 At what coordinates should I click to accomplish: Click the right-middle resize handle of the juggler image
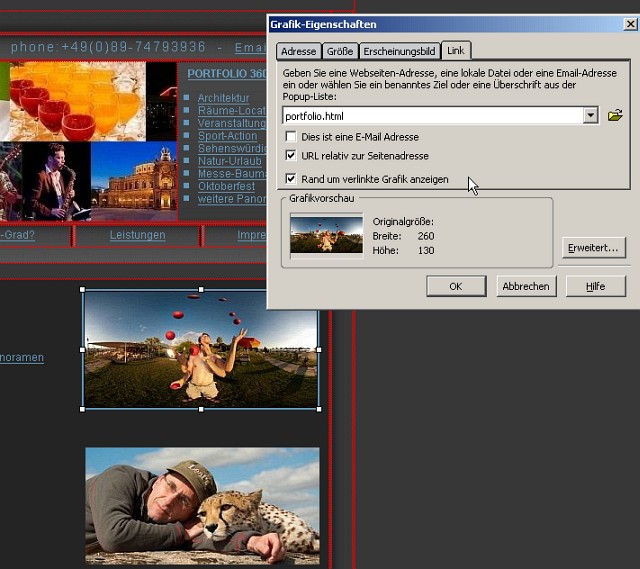[319, 349]
